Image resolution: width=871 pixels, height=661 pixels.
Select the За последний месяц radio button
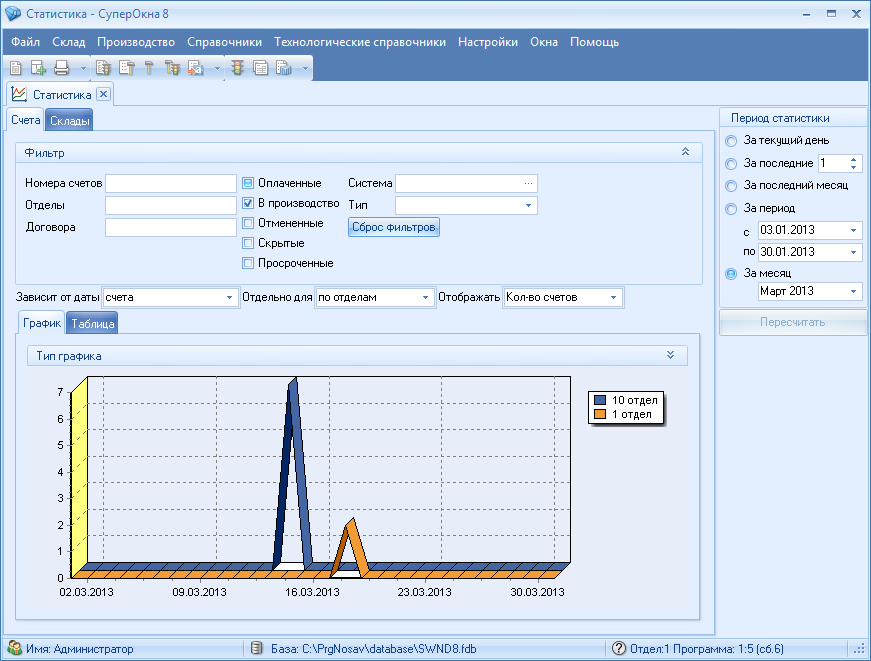click(731, 186)
